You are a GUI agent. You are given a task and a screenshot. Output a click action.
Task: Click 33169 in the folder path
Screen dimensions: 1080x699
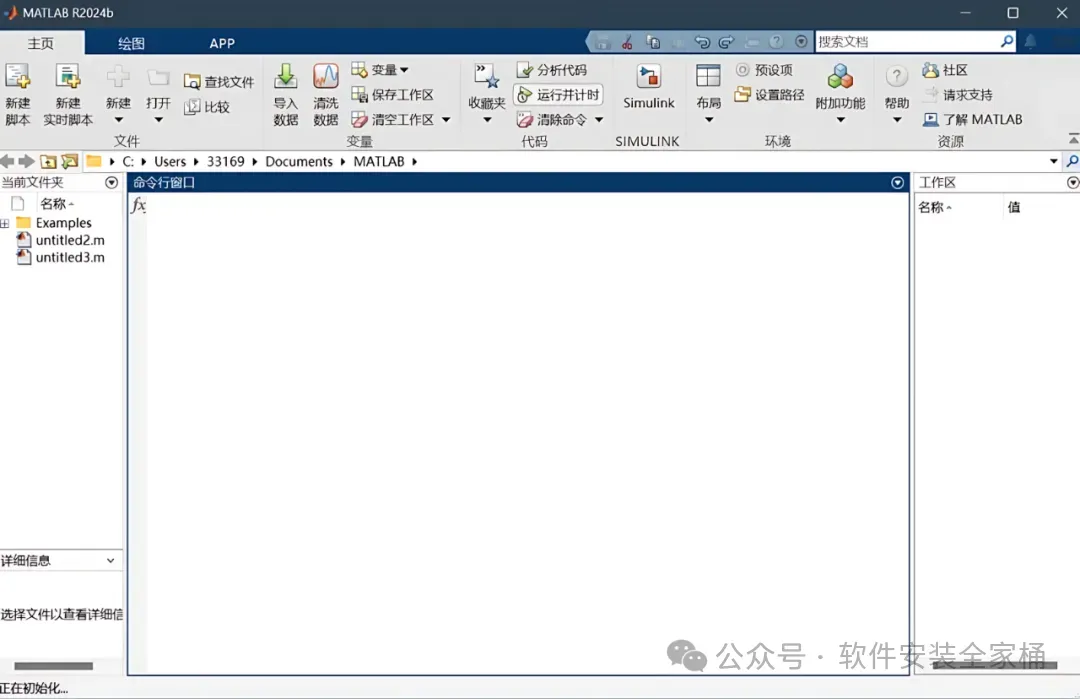coord(225,161)
